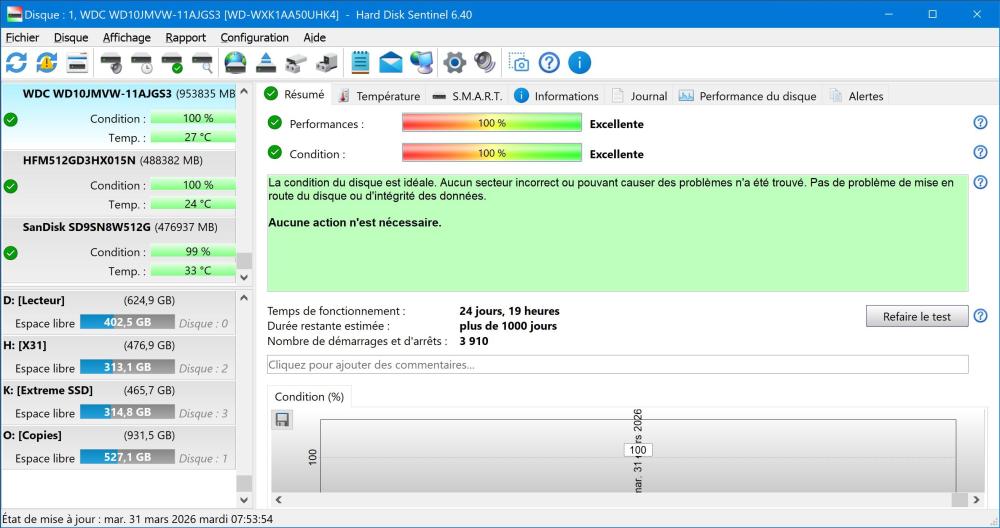Click the blue Refresh arrows icon
The width and height of the screenshot is (1000, 528).
tap(16, 62)
